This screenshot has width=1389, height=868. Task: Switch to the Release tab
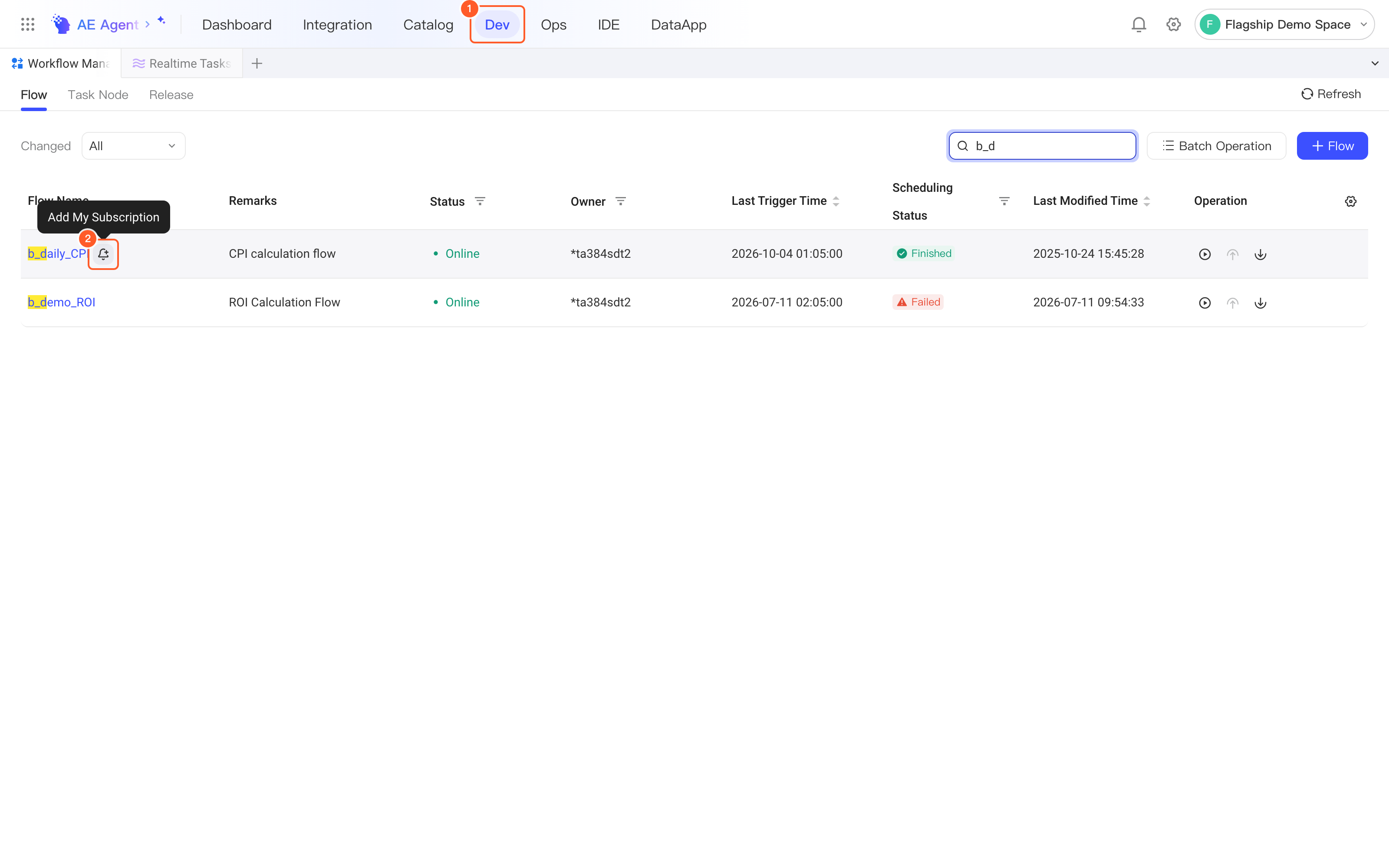[x=171, y=95]
